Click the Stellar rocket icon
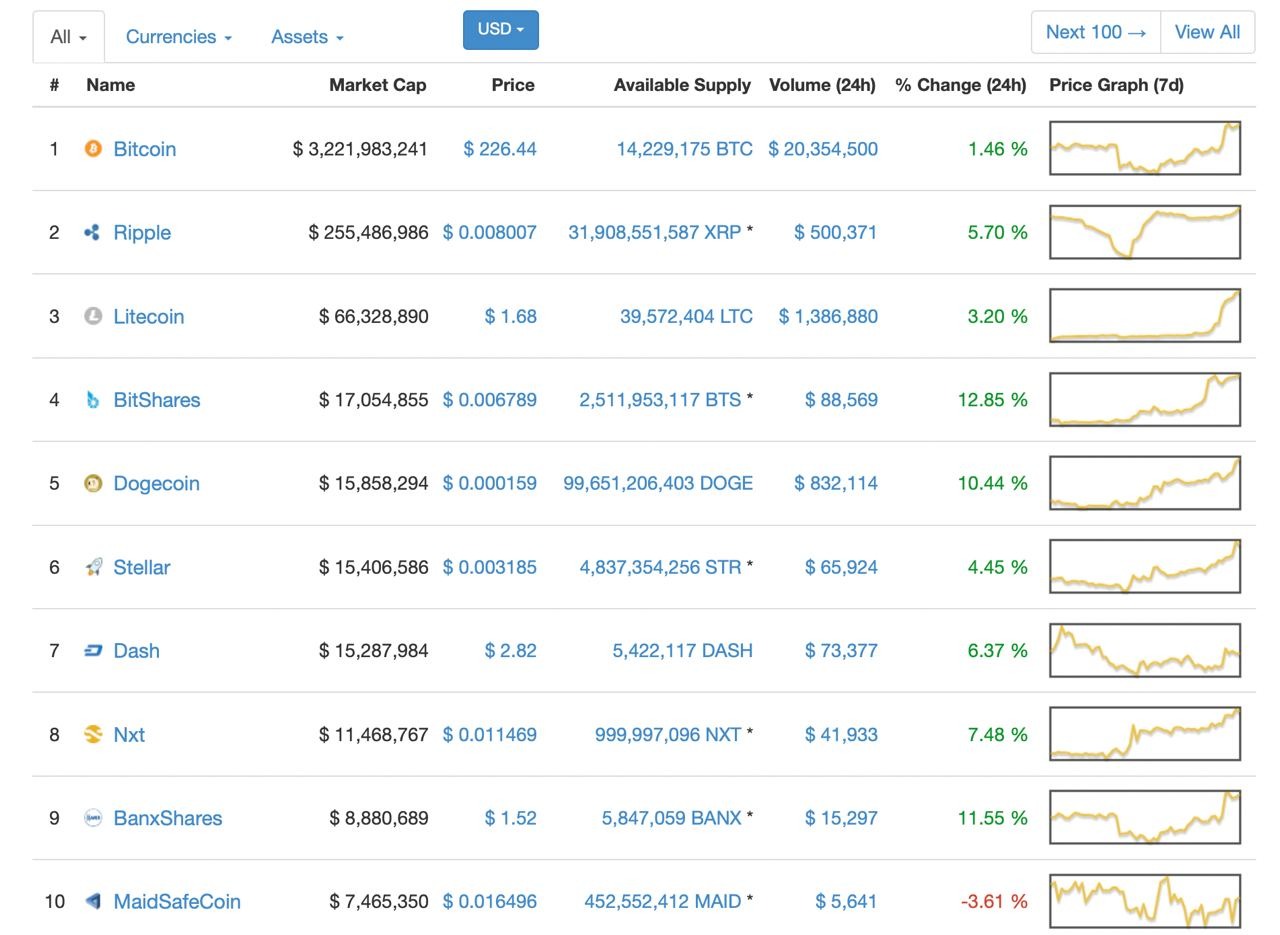Screen dimensions: 1280x935 (93, 567)
